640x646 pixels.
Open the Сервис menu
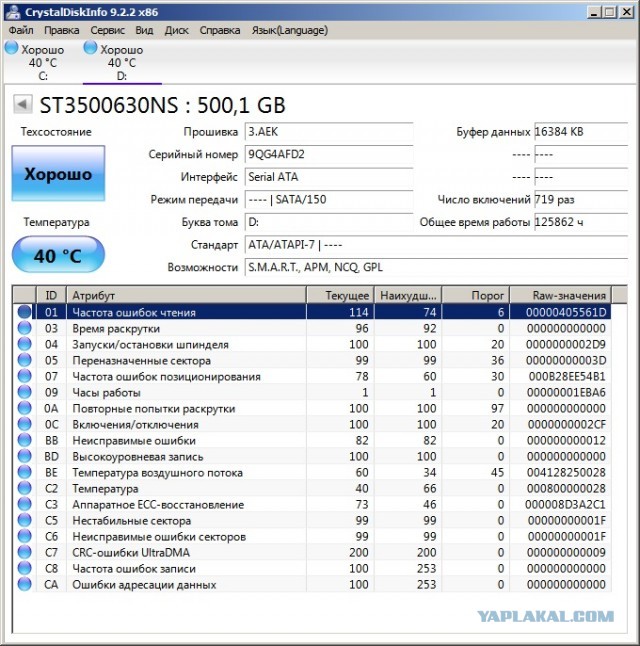coord(107,30)
